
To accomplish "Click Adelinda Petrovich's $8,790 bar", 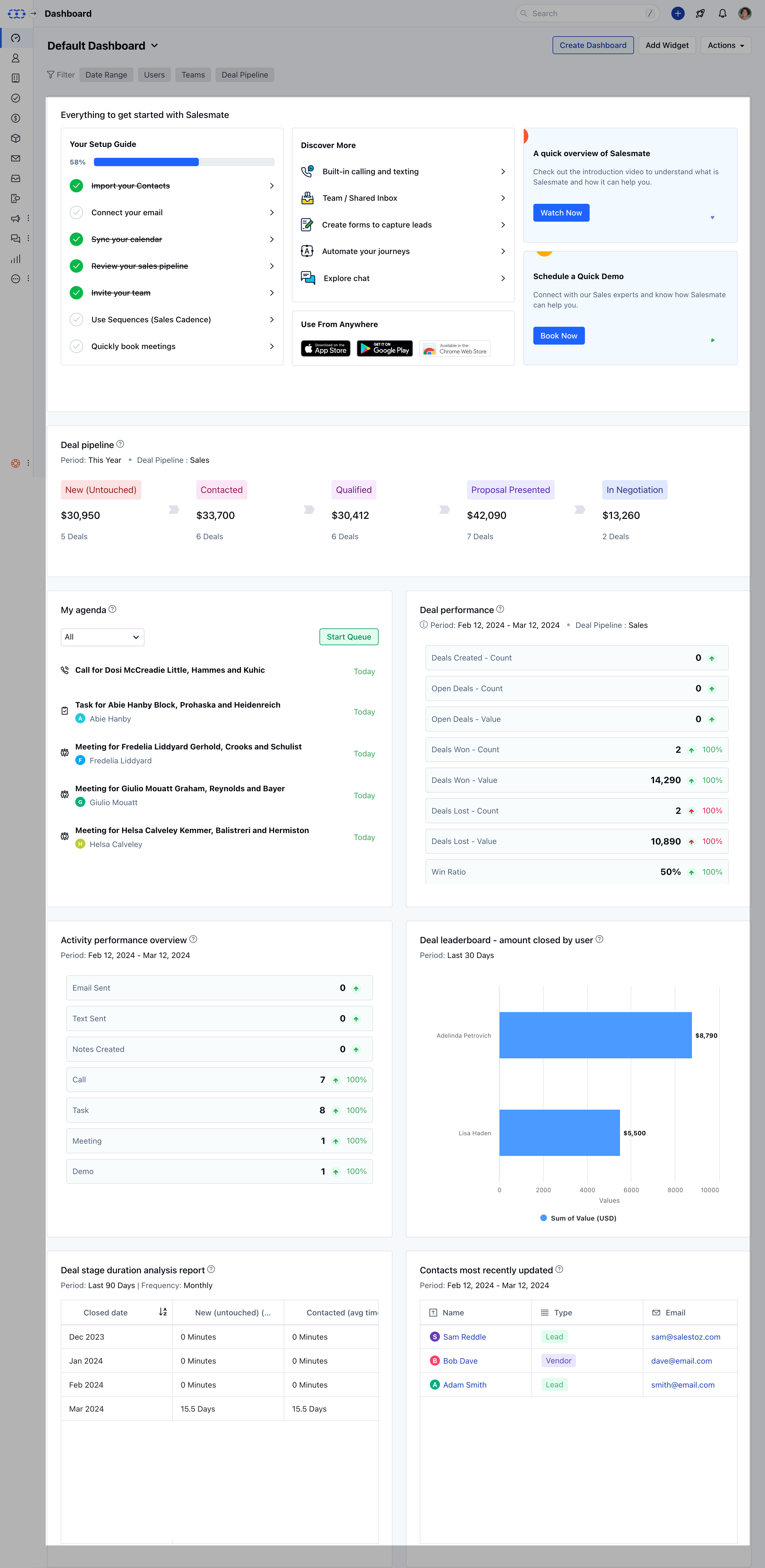I will [x=595, y=1035].
